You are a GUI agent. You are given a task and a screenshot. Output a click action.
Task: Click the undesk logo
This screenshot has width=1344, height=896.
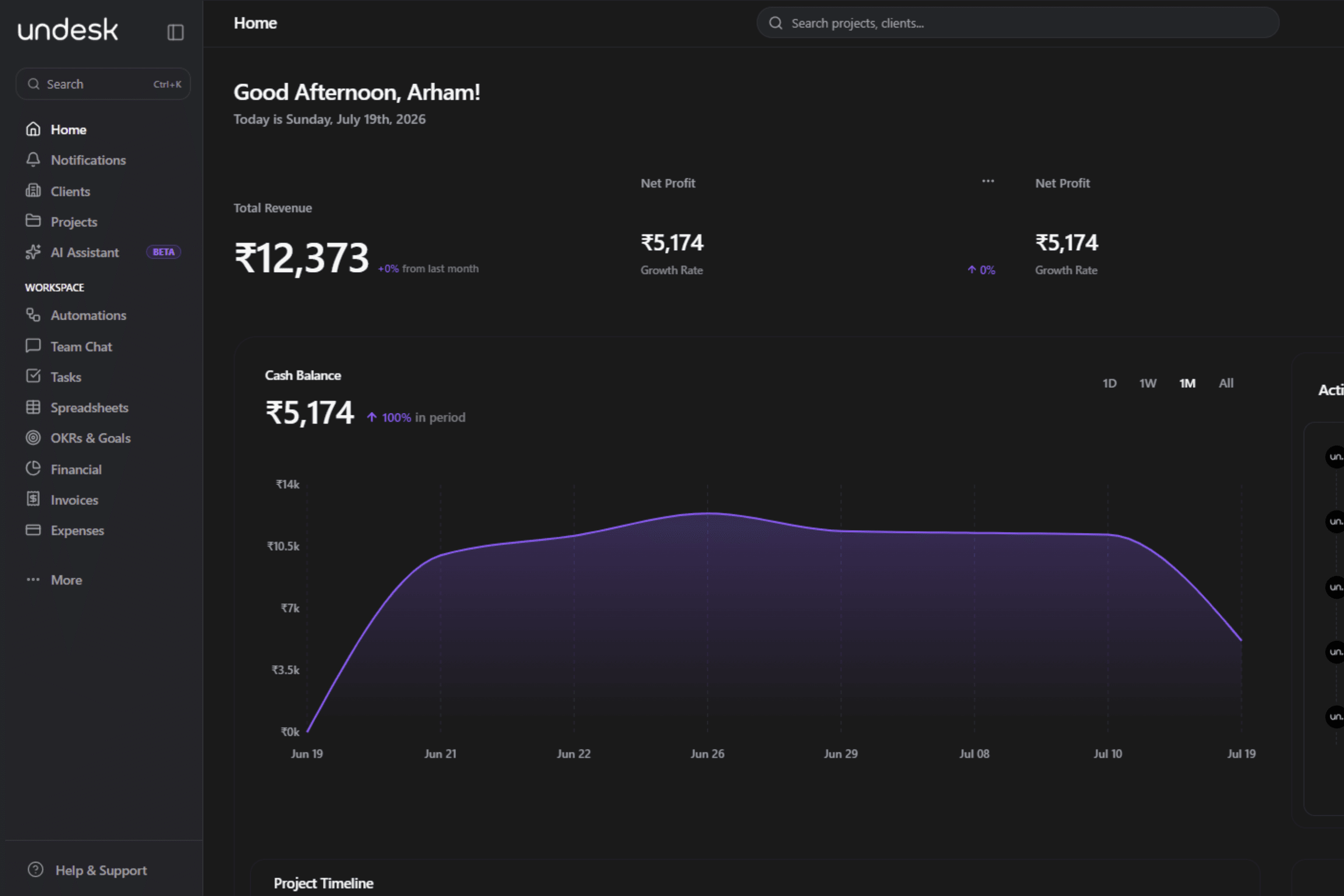pos(68,30)
